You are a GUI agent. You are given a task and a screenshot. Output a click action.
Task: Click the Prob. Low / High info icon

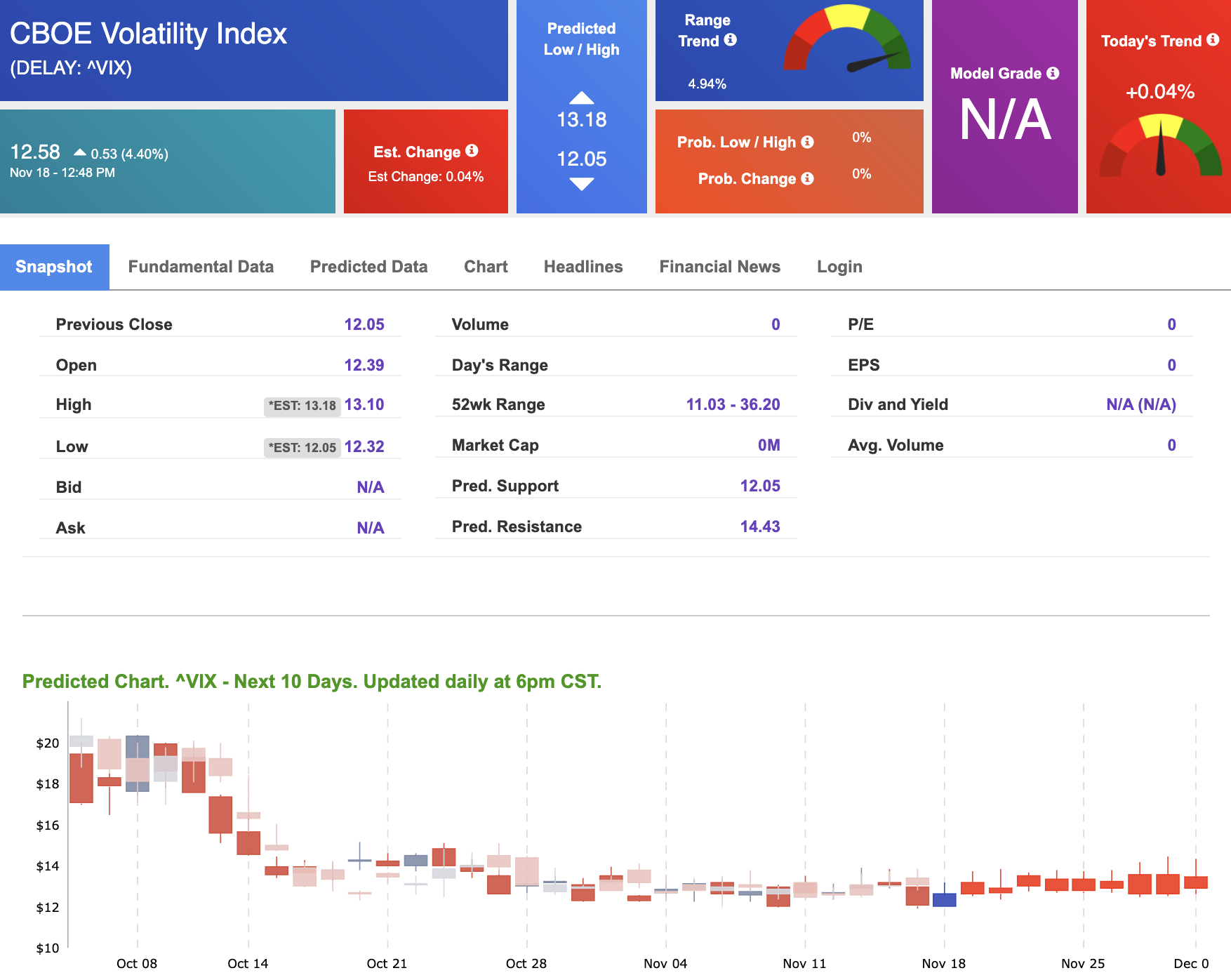808,142
